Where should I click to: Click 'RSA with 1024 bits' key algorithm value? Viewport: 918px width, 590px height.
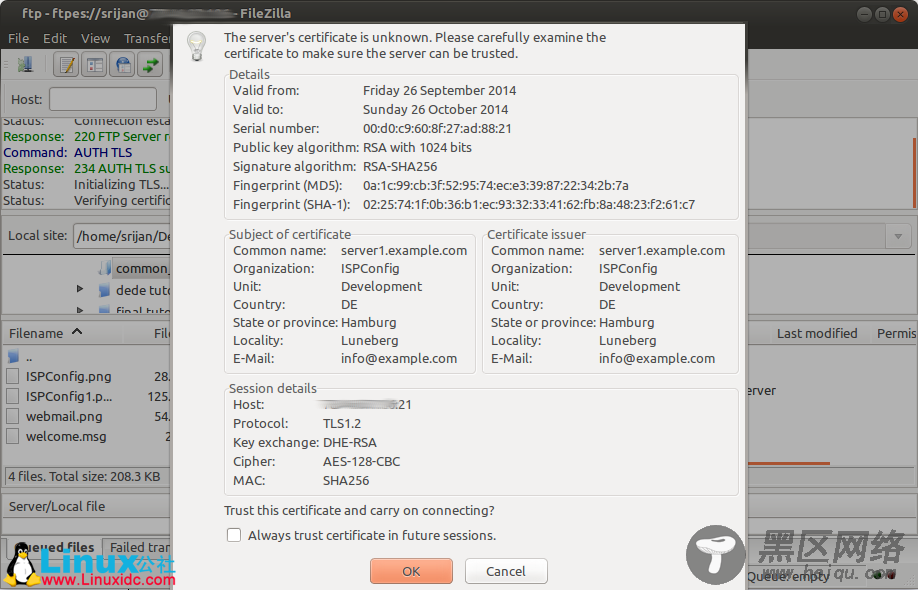coord(417,147)
